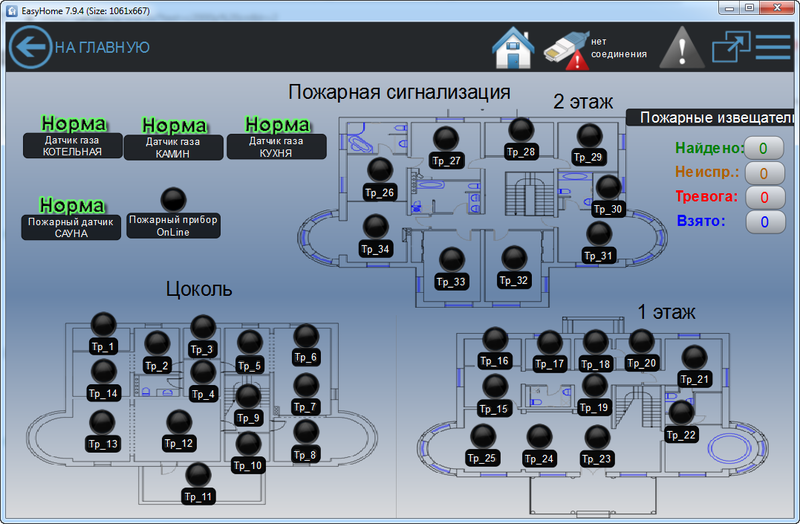This screenshot has width=800, height=524.
Task: Click the Неиспр. counter field
Action: click(x=764, y=173)
